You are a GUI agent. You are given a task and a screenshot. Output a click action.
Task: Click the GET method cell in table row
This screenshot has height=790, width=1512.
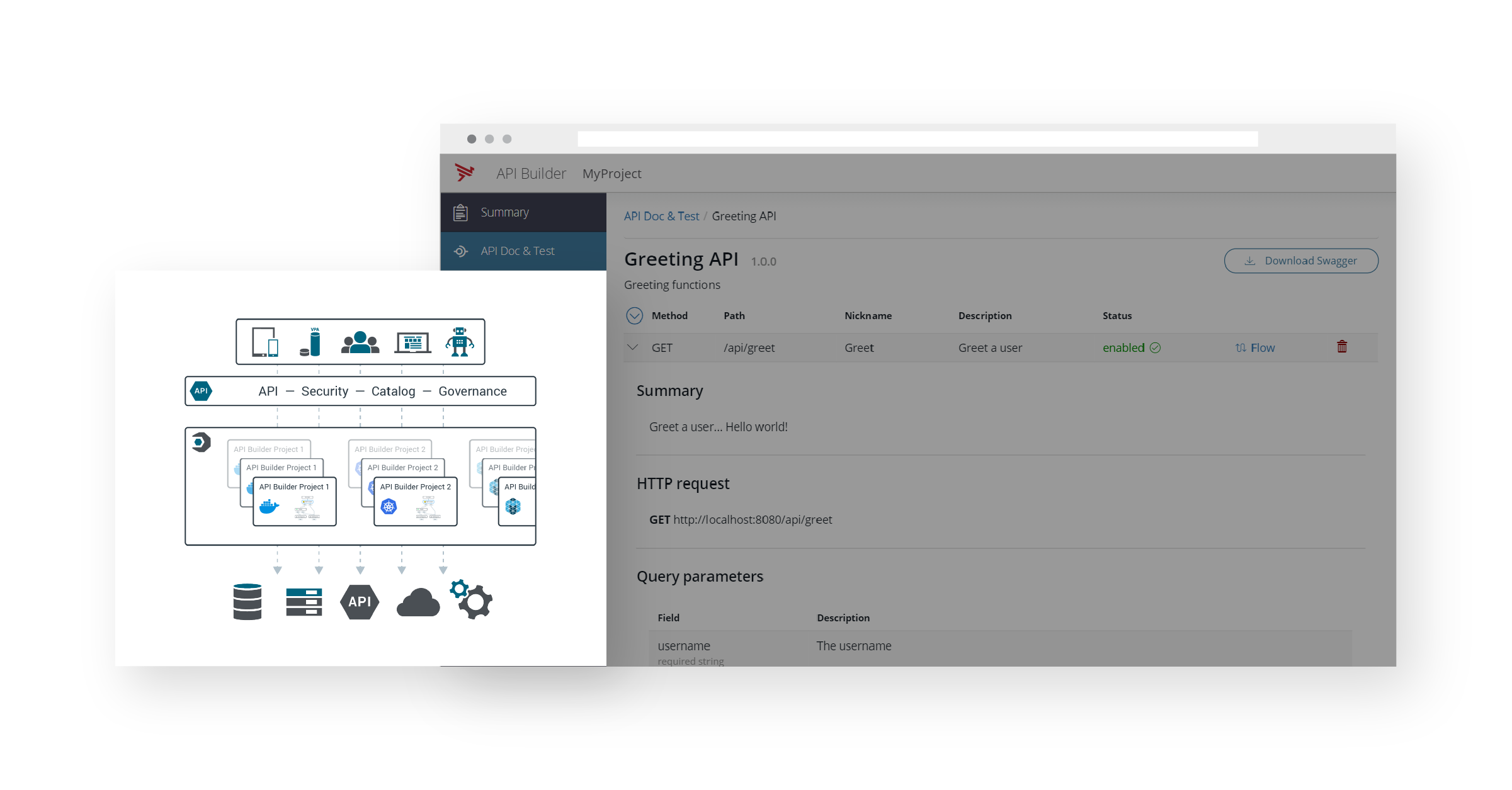pyautogui.click(x=662, y=347)
